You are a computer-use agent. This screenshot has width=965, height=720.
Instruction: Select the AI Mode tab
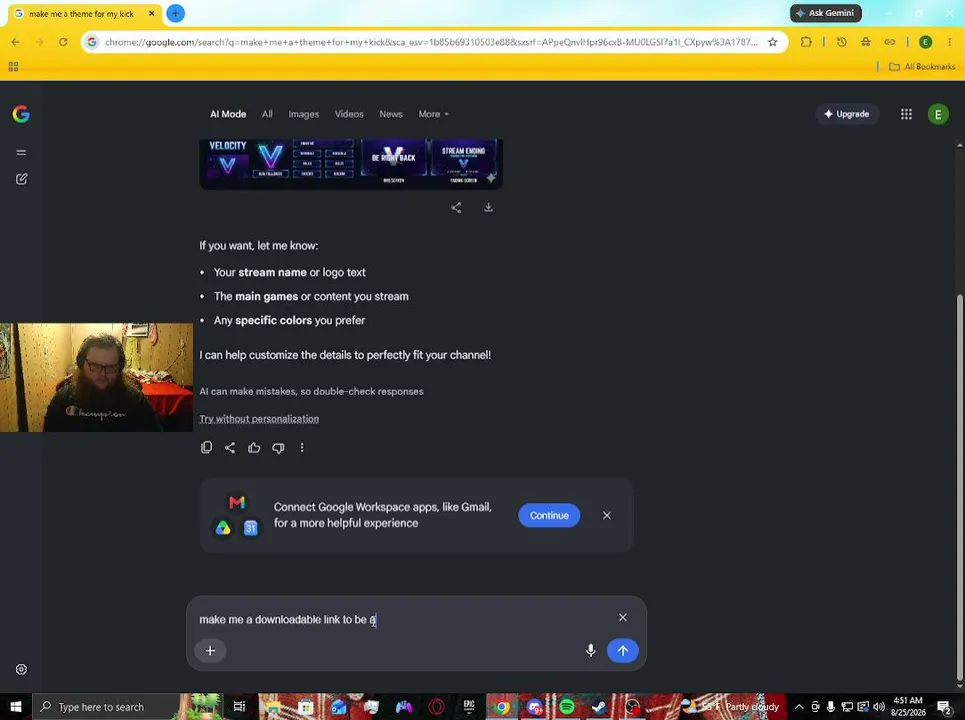[x=228, y=114]
